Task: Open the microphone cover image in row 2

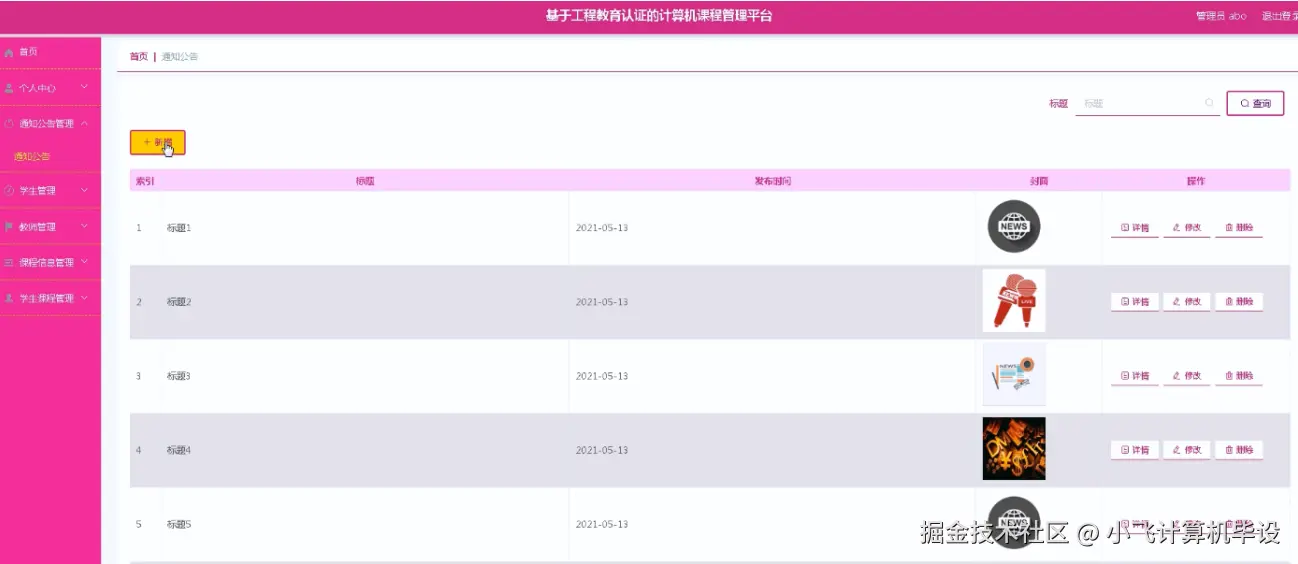Action: click(x=1014, y=300)
